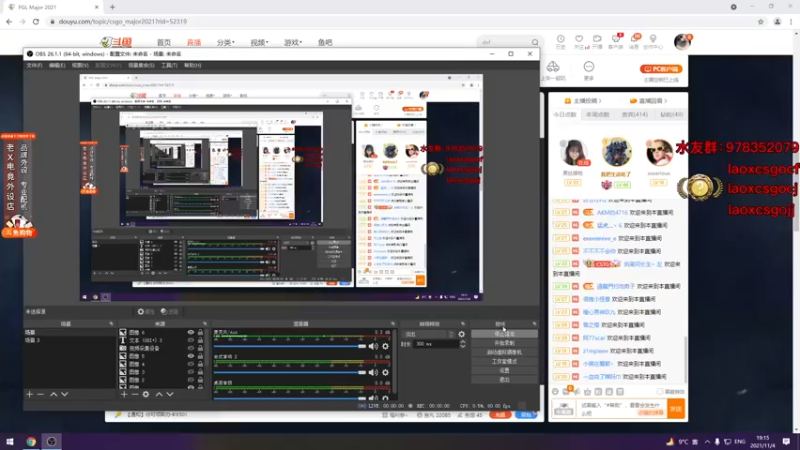Open OBS 帮助 menu
This screenshot has width=800, height=450.
[192, 65]
